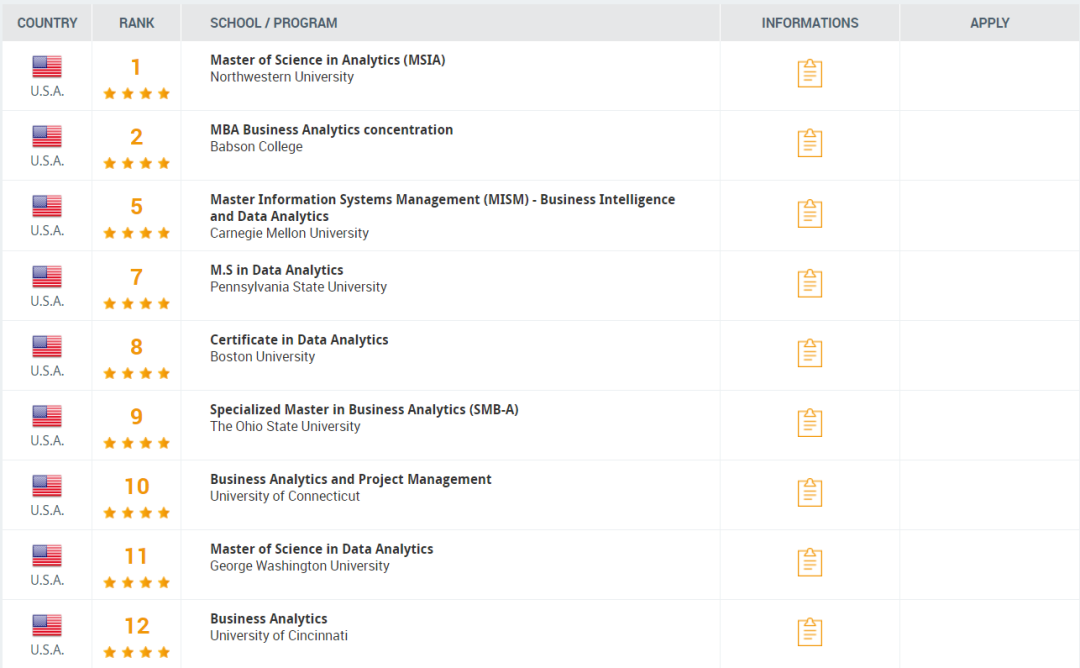This screenshot has height=668, width=1080.
Task: Open information icon for Carnegie Mellon University
Action: coord(809,213)
